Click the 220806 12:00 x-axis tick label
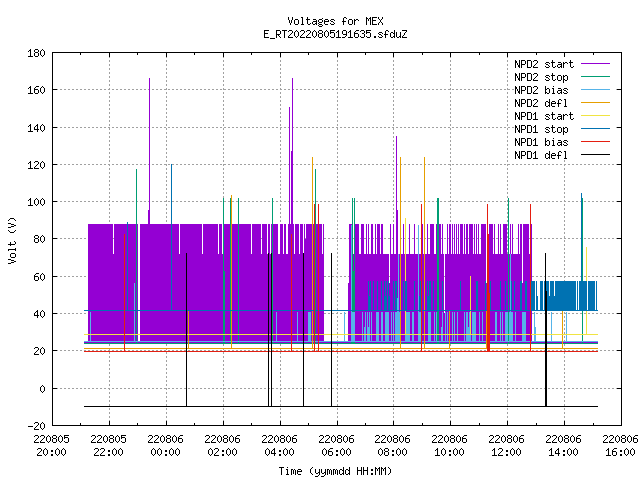This screenshot has width=640, height=480. pos(507,446)
